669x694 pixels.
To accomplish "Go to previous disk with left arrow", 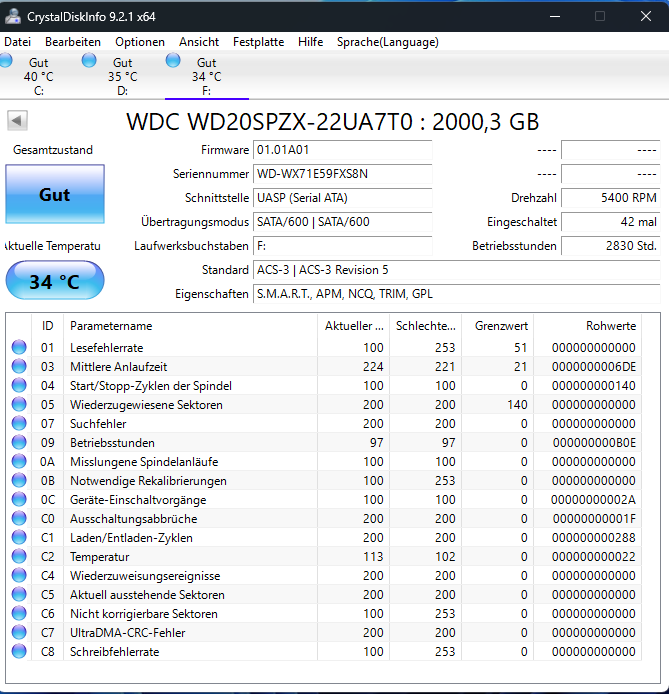I will (17, 120).
